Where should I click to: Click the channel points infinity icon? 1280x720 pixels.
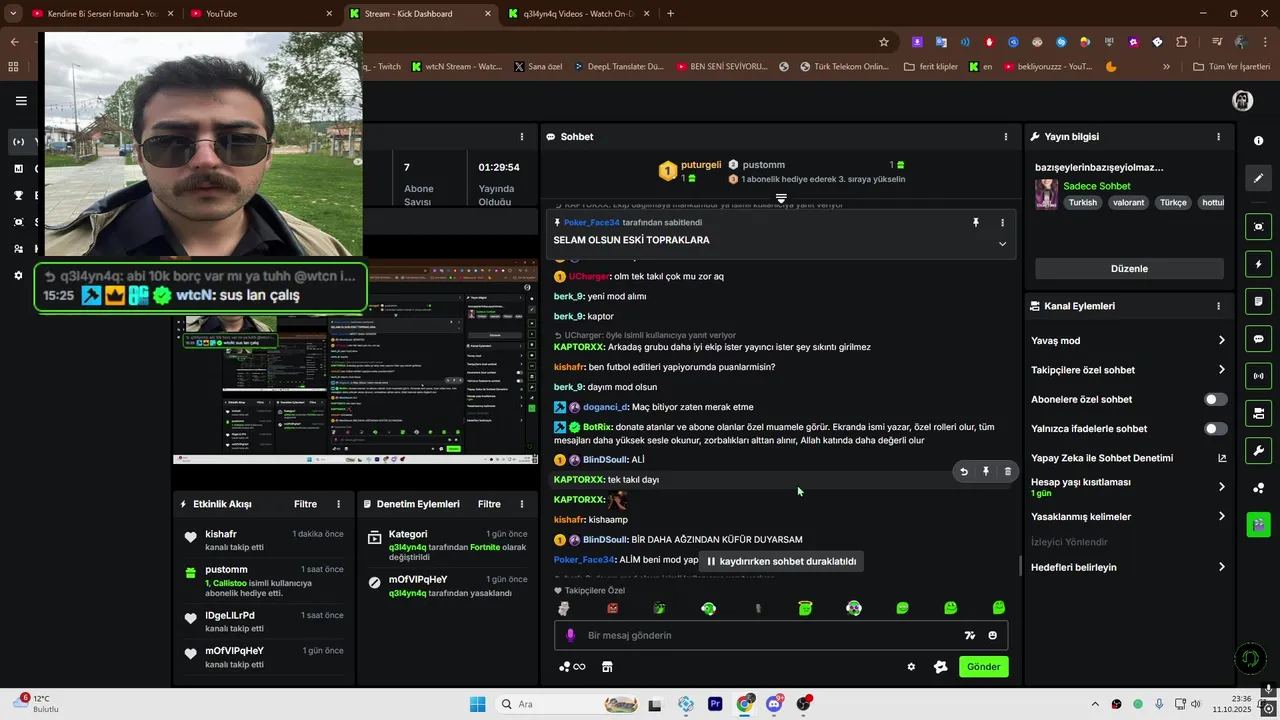[x=573, y=667]
